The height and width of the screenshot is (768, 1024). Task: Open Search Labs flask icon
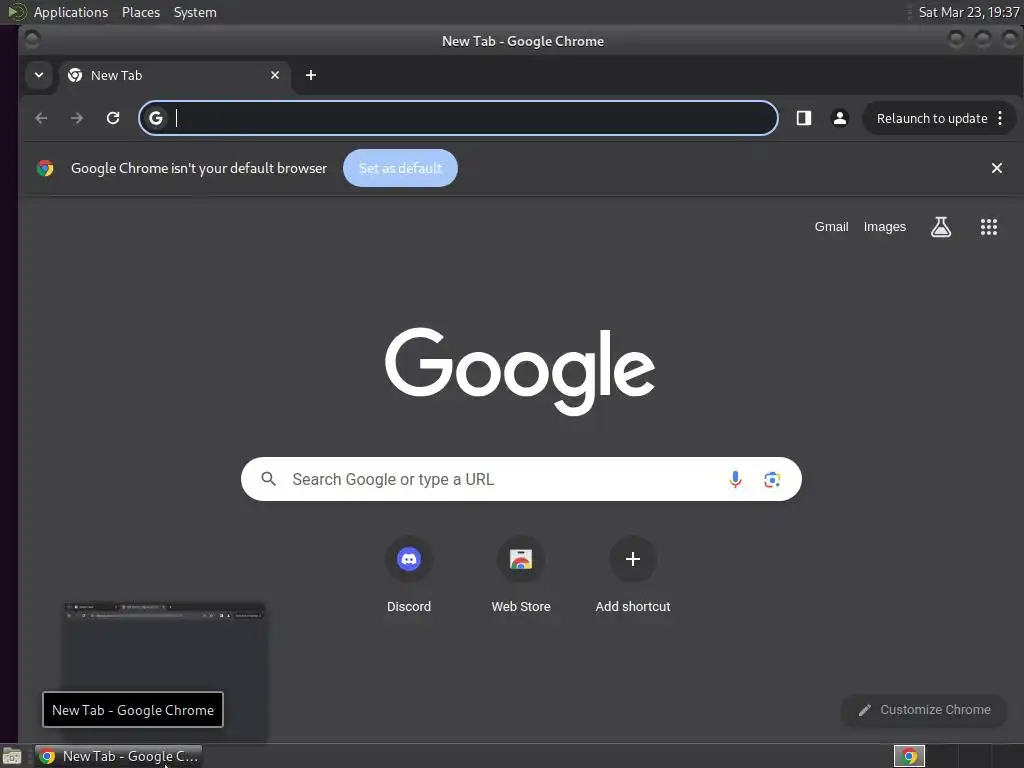(940, 227)
